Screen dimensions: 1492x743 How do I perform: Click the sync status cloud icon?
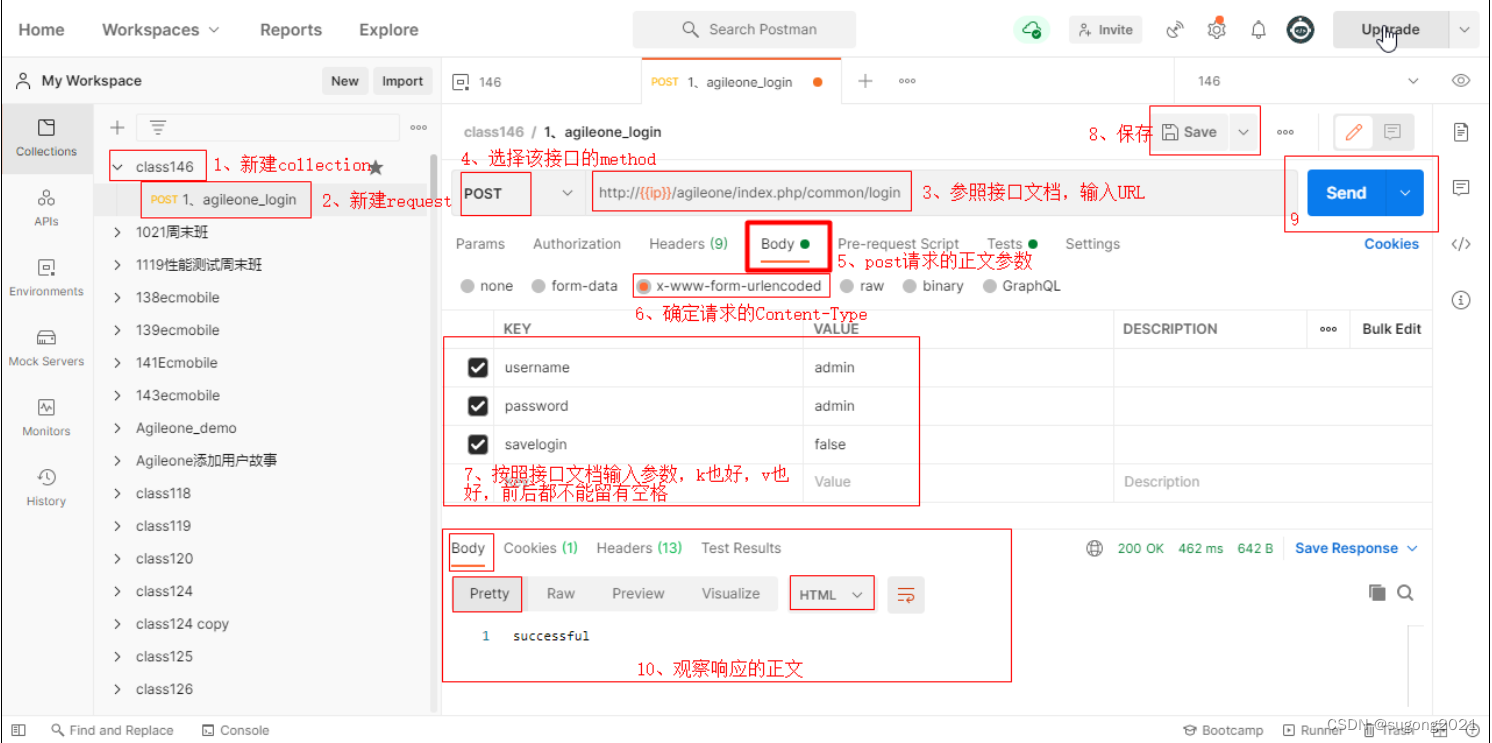[x=1031, y=30]
